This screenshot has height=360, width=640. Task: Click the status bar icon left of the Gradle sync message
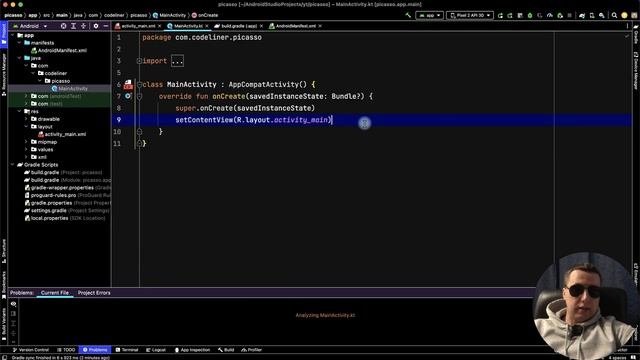pyautogui.click(x=4, y=358)
